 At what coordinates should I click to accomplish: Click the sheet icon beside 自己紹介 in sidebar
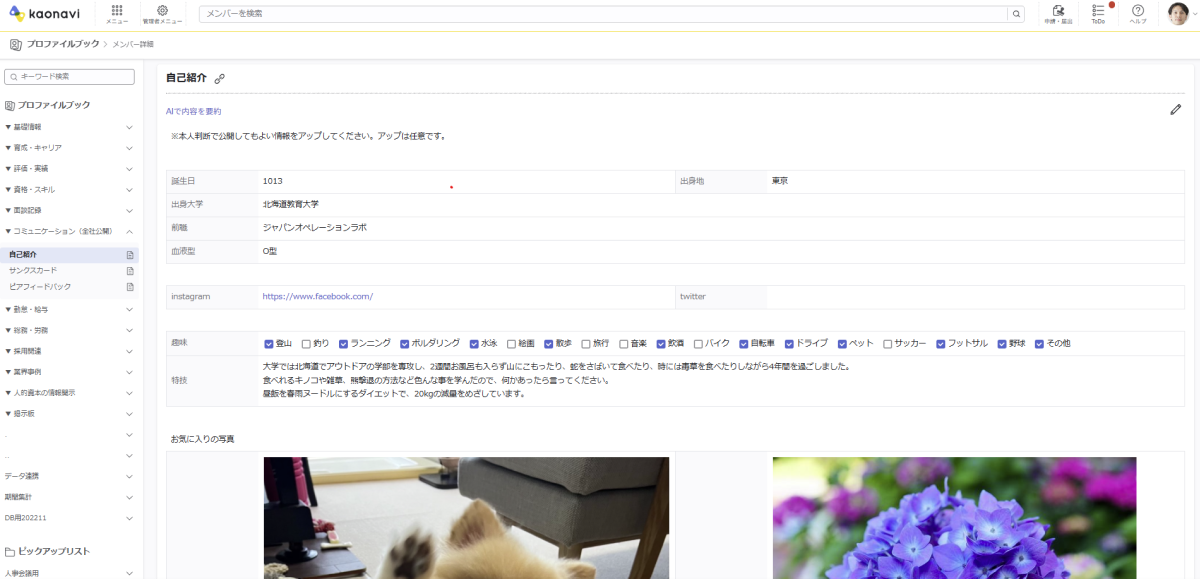coord(130,255)
